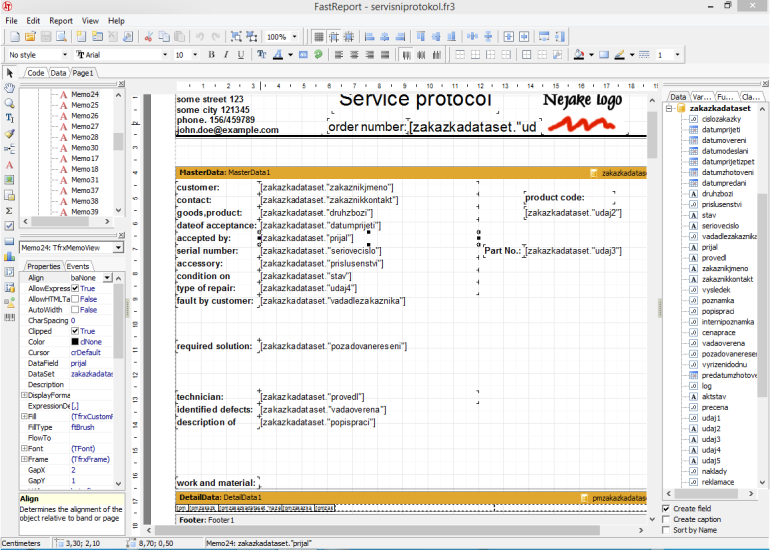Toggle the Clipped True checkbox
Viewport: 770px width, 550px height.
(75, 331)
